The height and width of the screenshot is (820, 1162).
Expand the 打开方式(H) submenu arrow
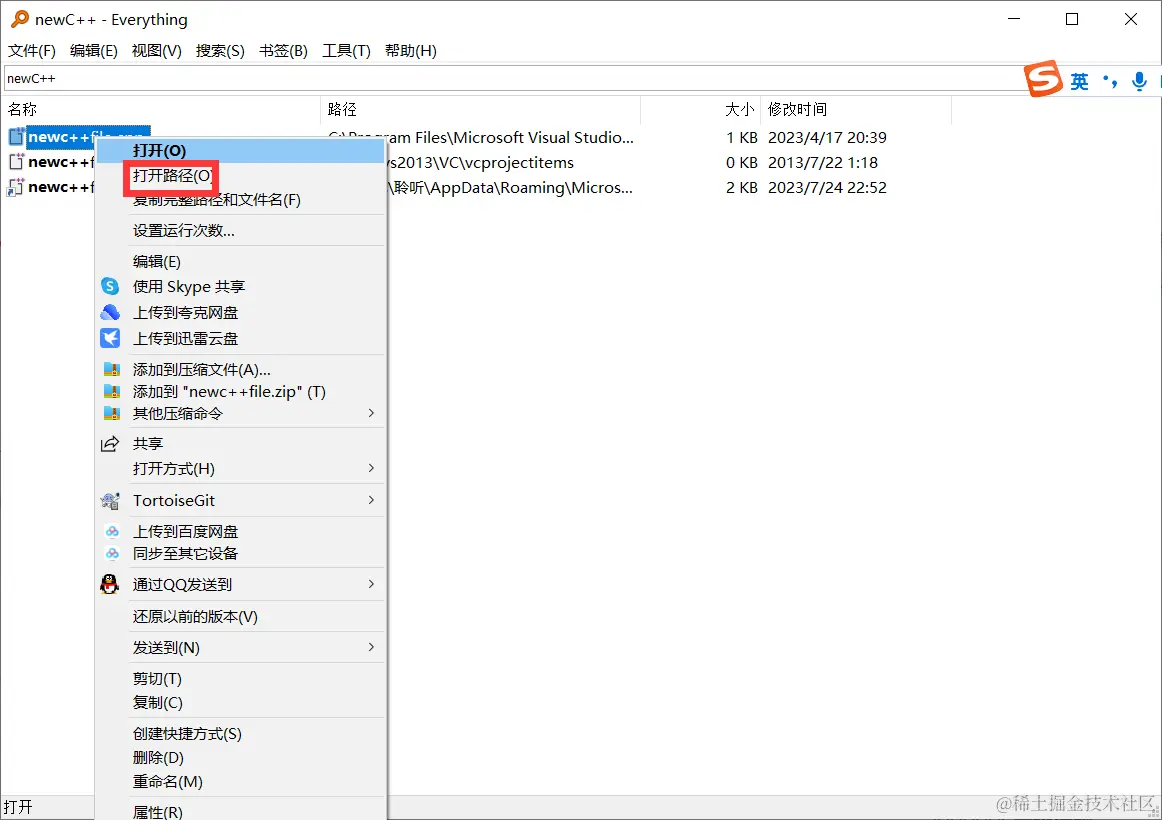(x=371, y=468)
